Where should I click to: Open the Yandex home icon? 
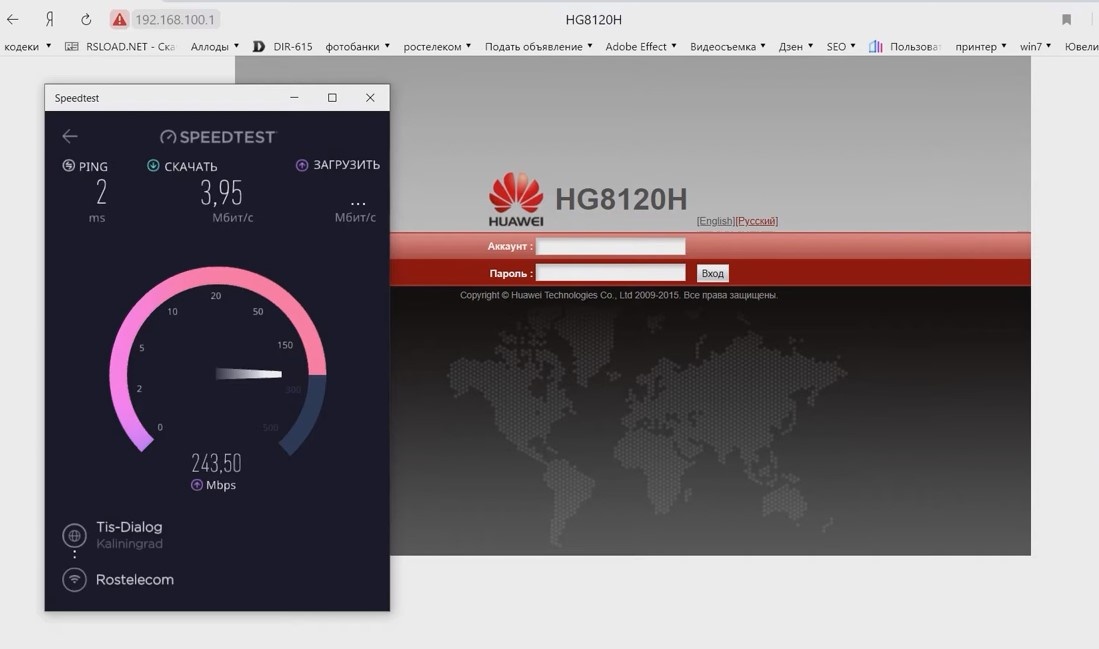click(50, 20)
